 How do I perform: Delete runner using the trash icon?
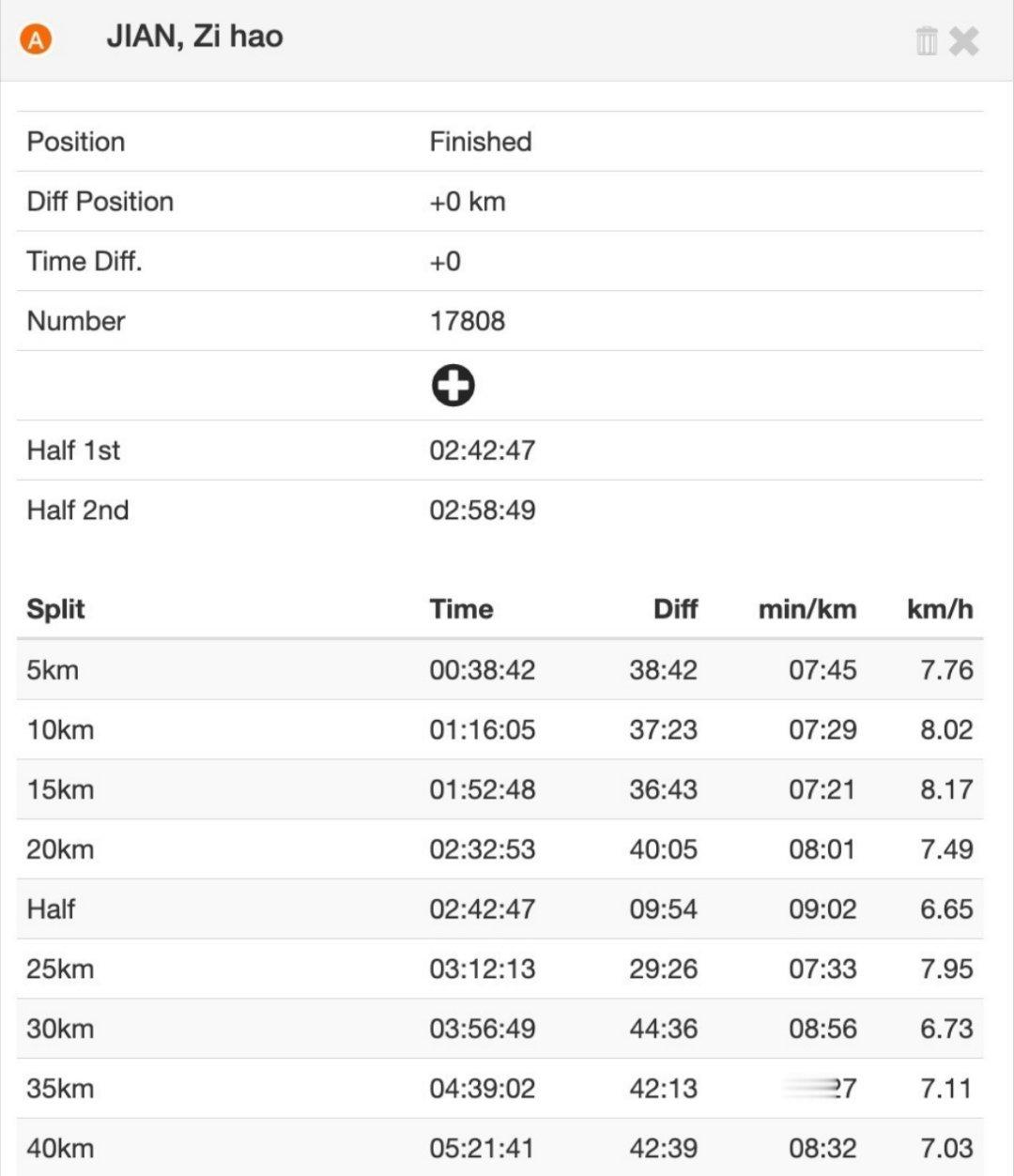[x=926, y=40]
